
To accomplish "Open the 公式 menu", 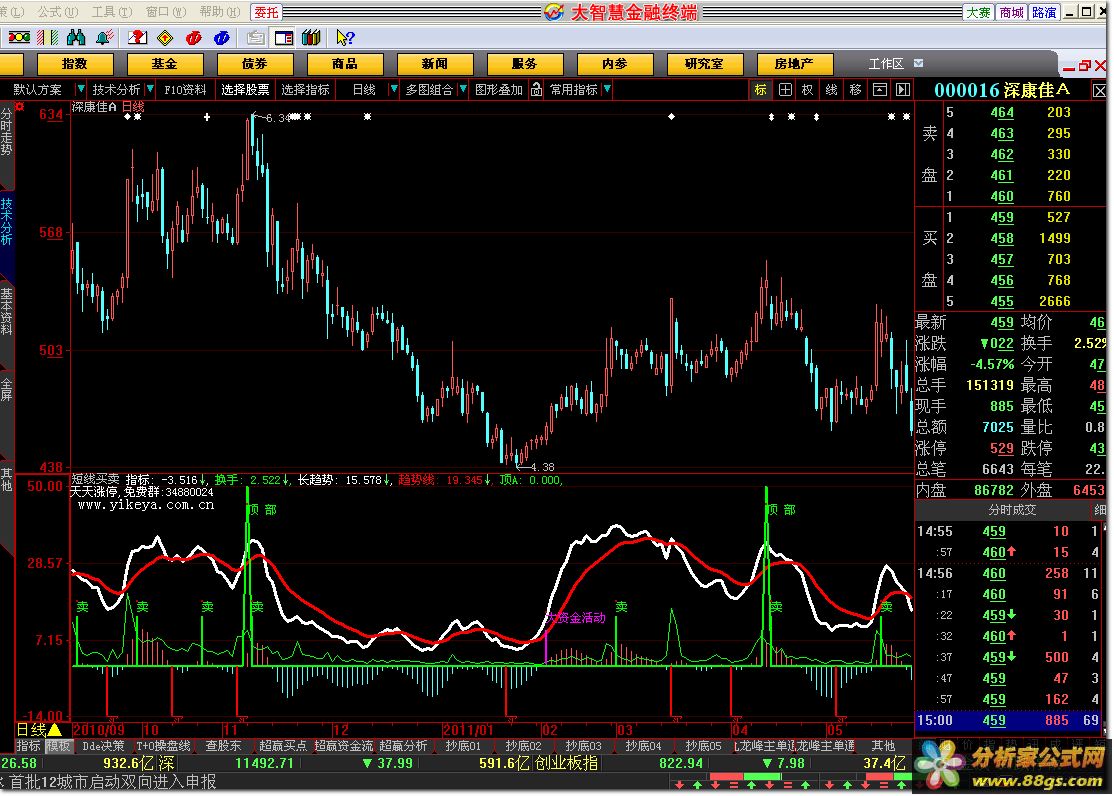I will click(x=58, y=12).
